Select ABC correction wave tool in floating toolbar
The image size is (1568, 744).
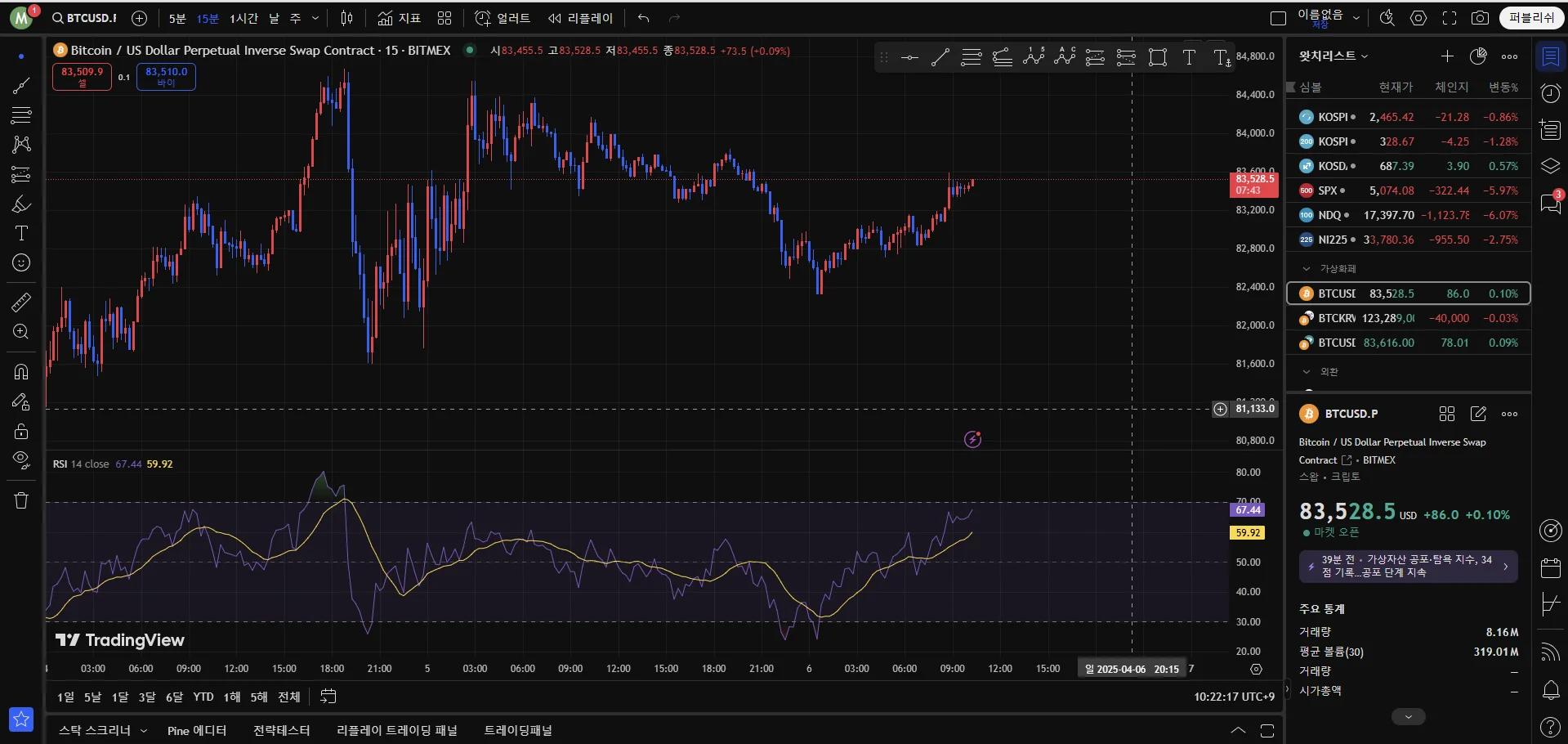(x=1065, y=57)
